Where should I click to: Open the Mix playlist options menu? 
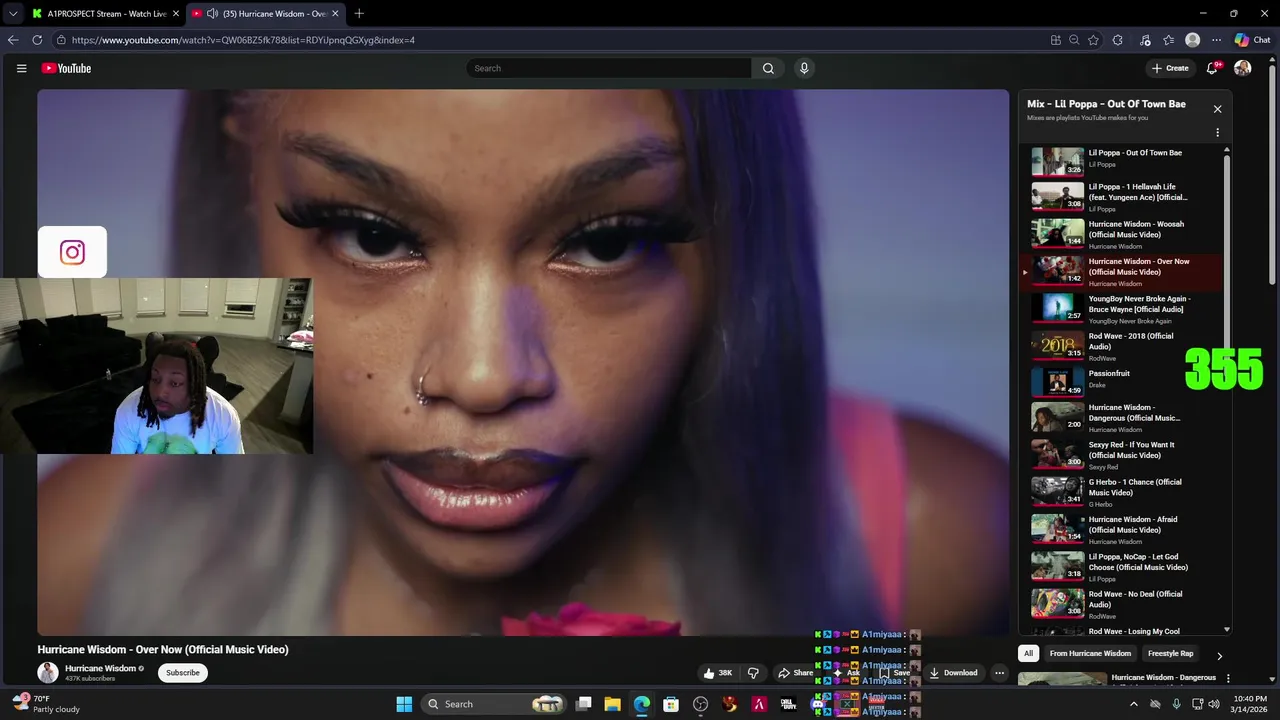pos(1217,132)
